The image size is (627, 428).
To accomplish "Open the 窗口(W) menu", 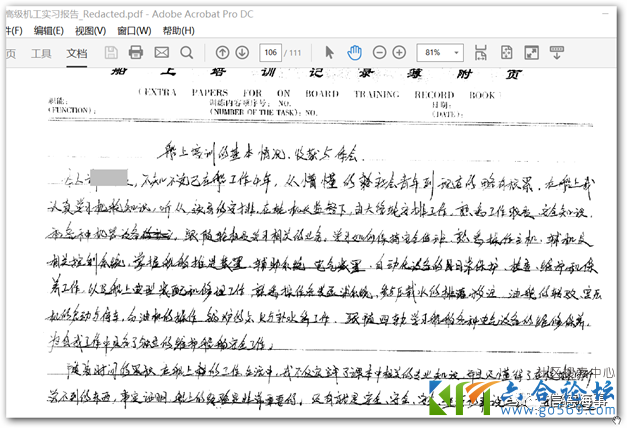I will 134,31.
